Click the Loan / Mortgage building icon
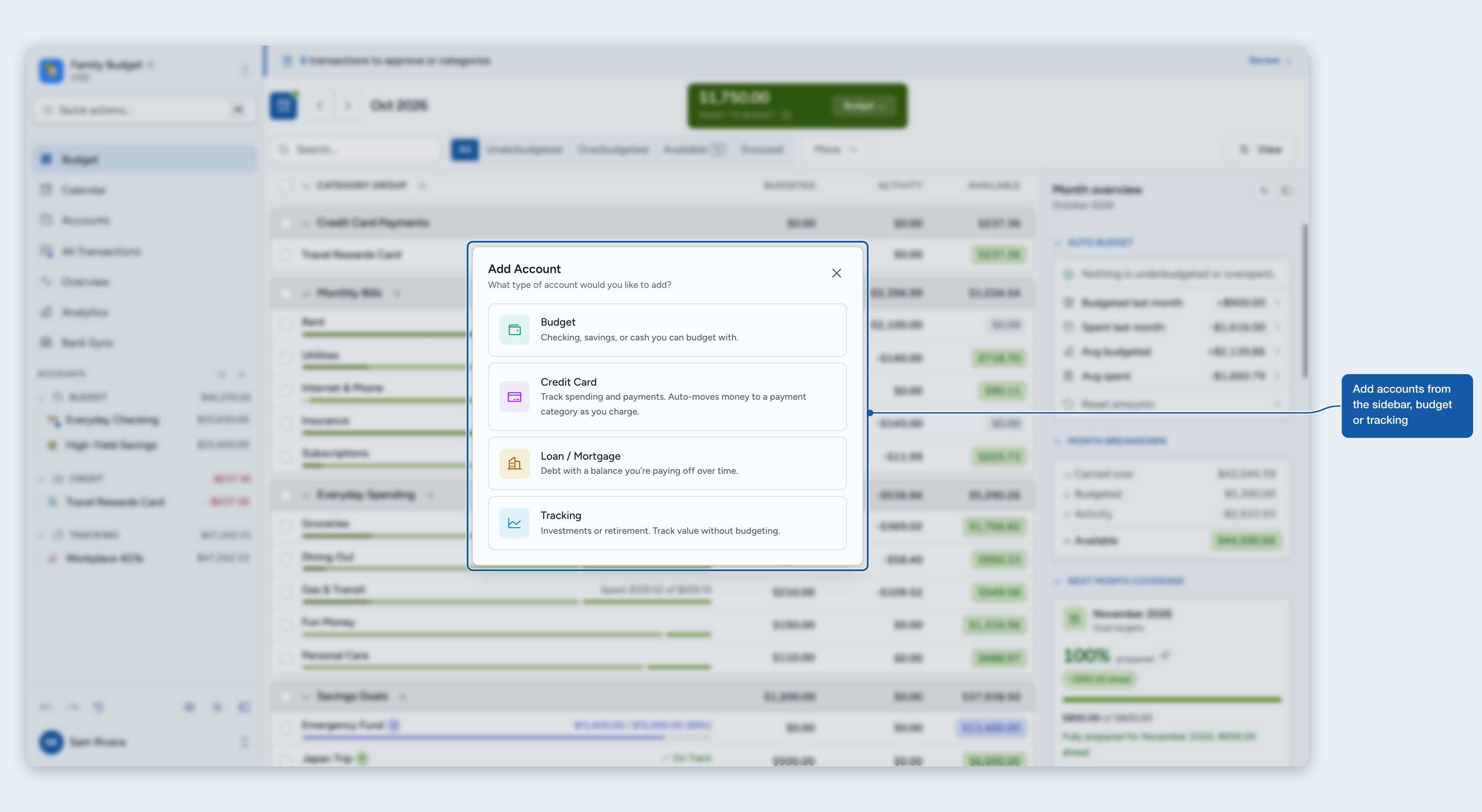Image resolution: width=1482 pixels, height=812 pixels. 514,463
